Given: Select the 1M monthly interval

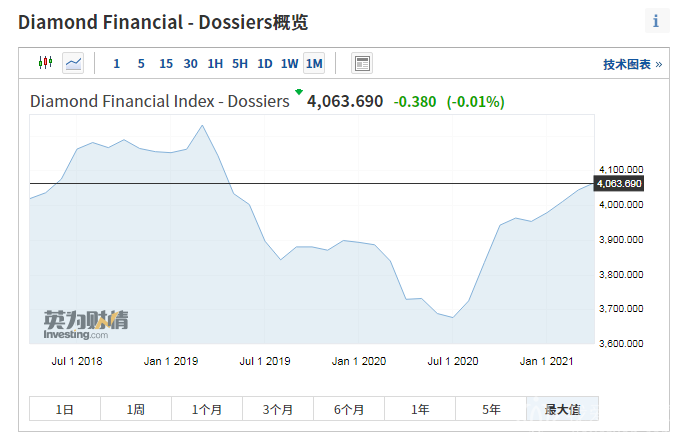Looking at the screenshot, I should coord(314,64).
